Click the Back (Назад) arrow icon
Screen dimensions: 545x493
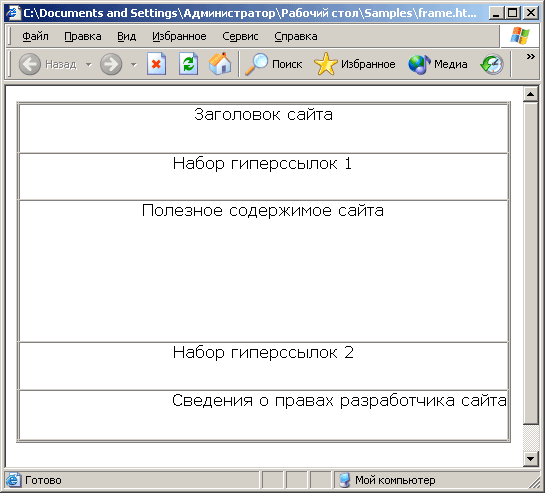coord(30,64)
